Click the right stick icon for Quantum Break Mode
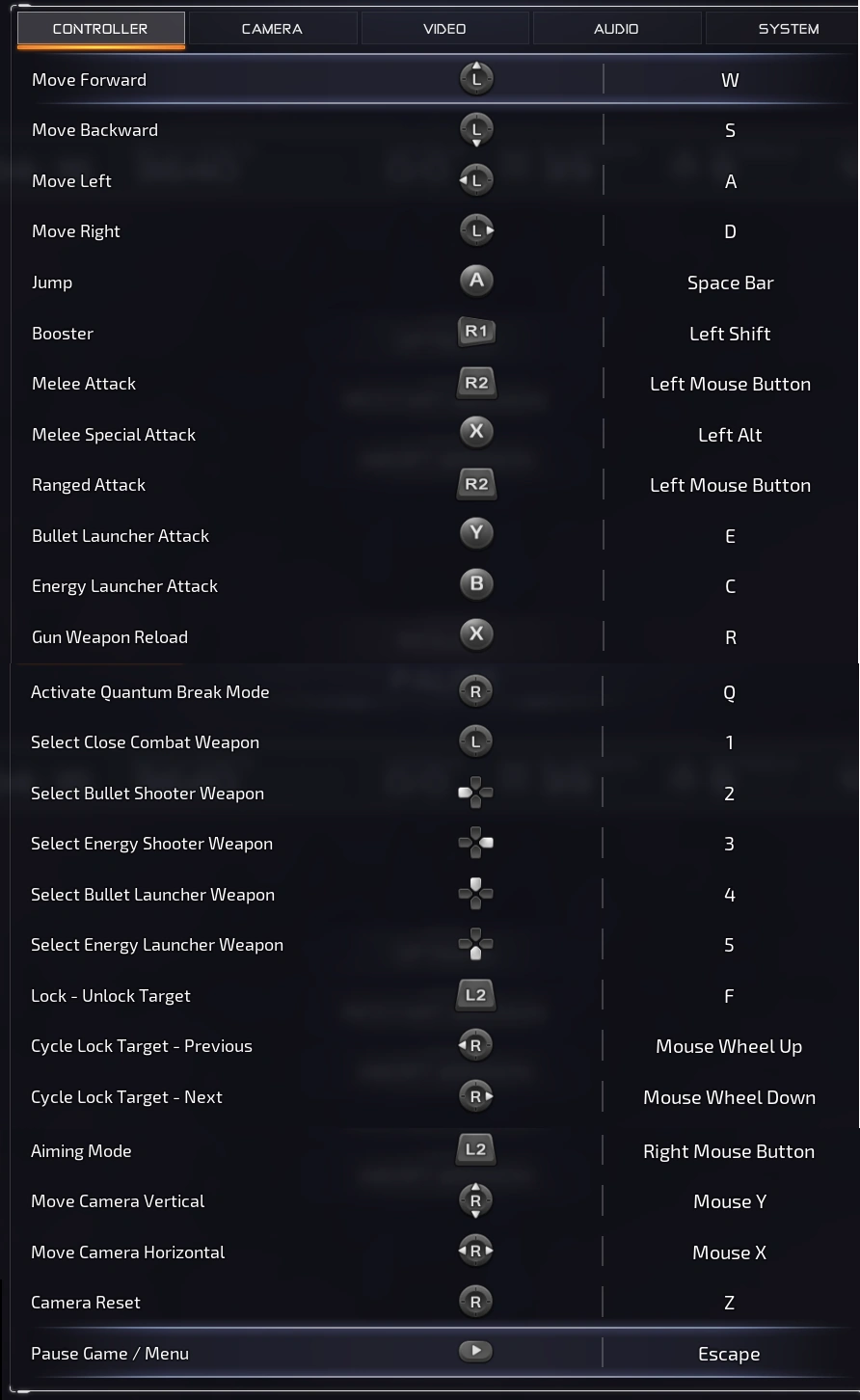The height and width of the screenshot is (1400, 860). pos(475,690)
